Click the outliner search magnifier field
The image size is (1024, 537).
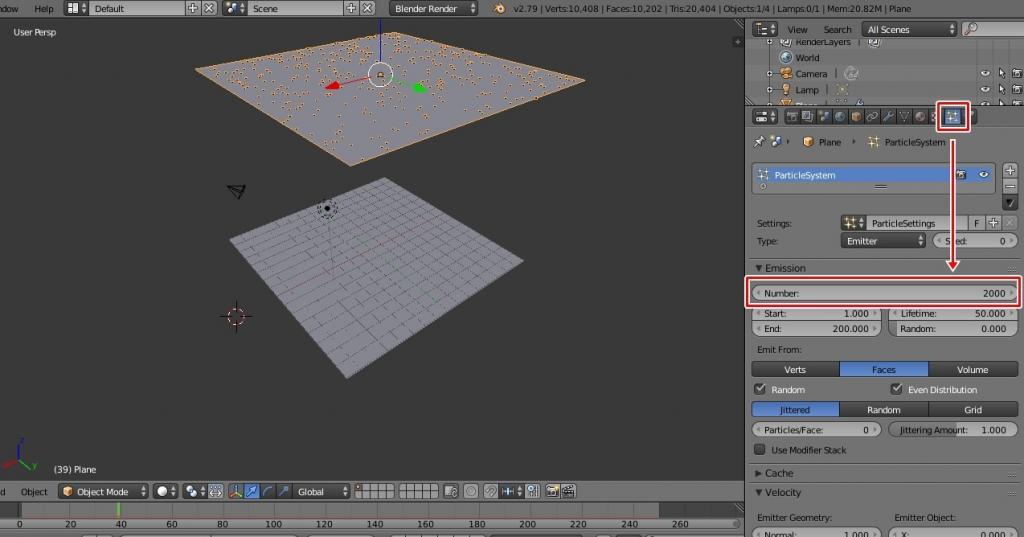[993, 29]
